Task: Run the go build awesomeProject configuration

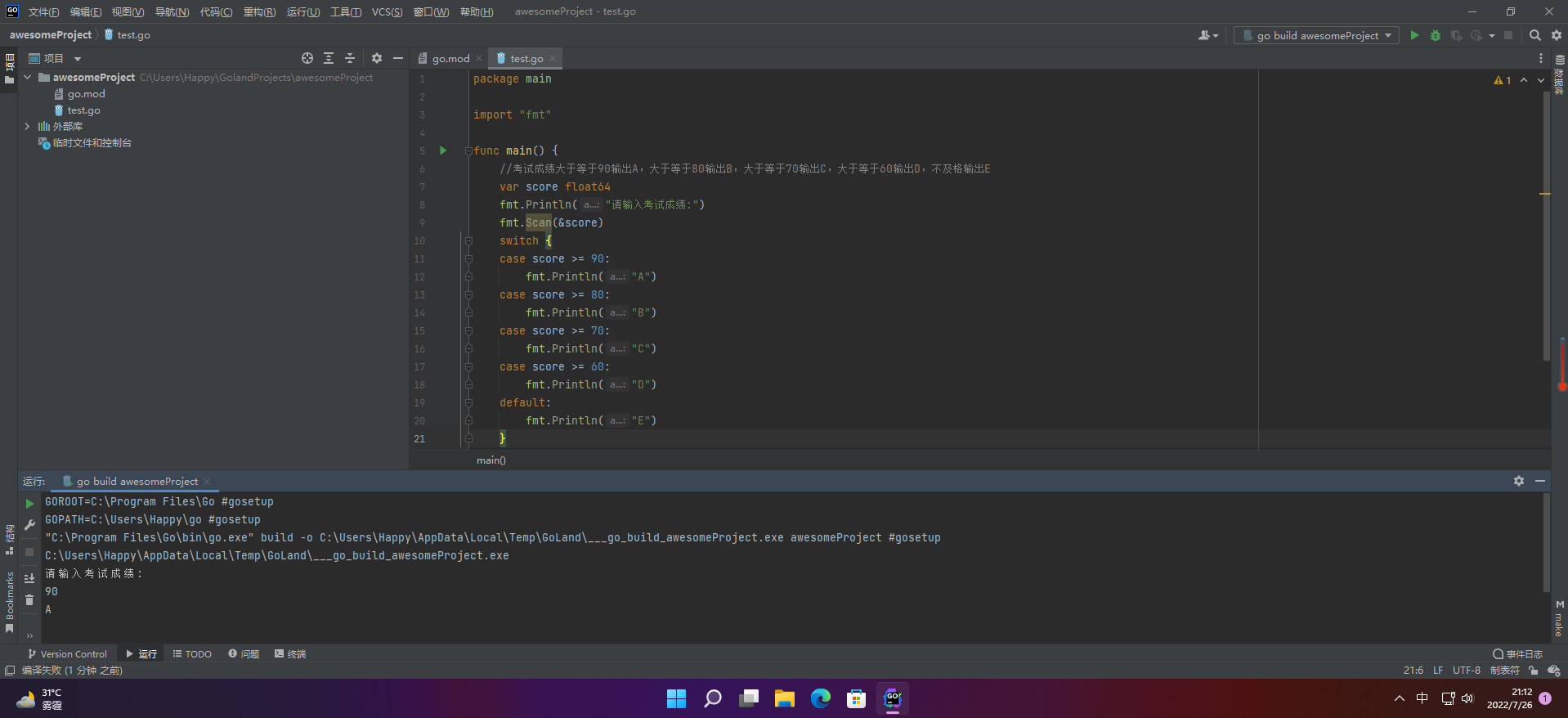Action: (x=1414, y=35)
